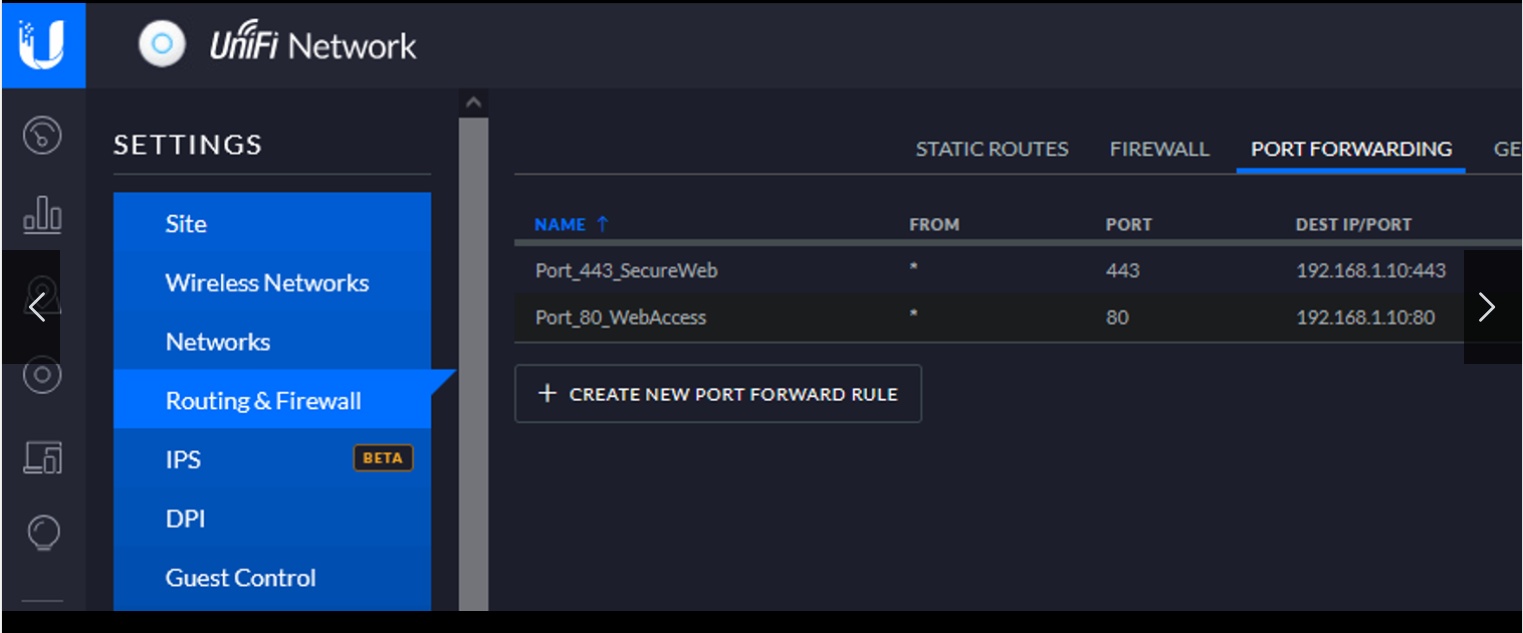Screen dimensions: 1523x633
Task: Click port value 80
Action: 1117,317
